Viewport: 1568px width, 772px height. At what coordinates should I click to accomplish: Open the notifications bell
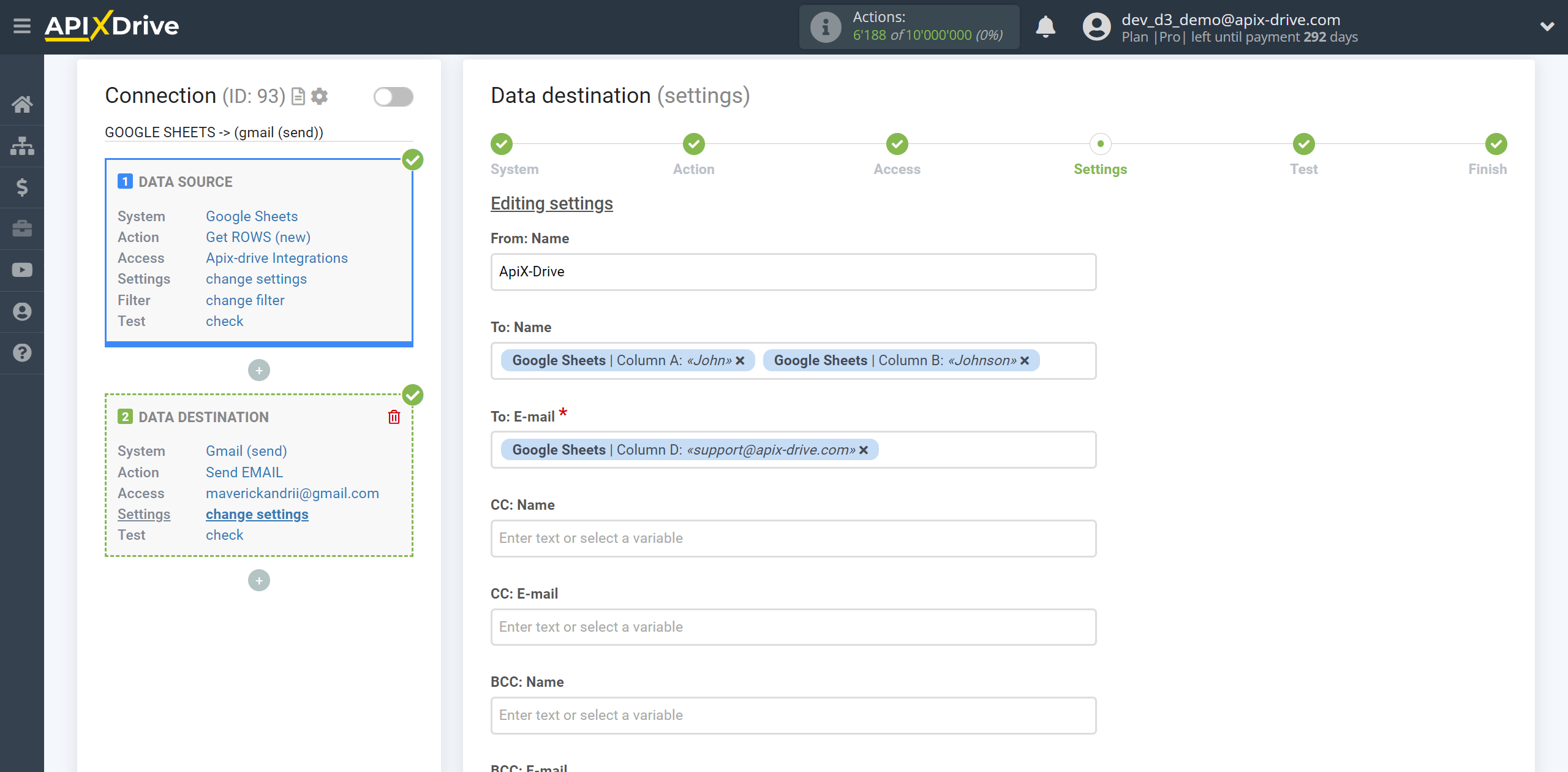tap(1046, 27)
